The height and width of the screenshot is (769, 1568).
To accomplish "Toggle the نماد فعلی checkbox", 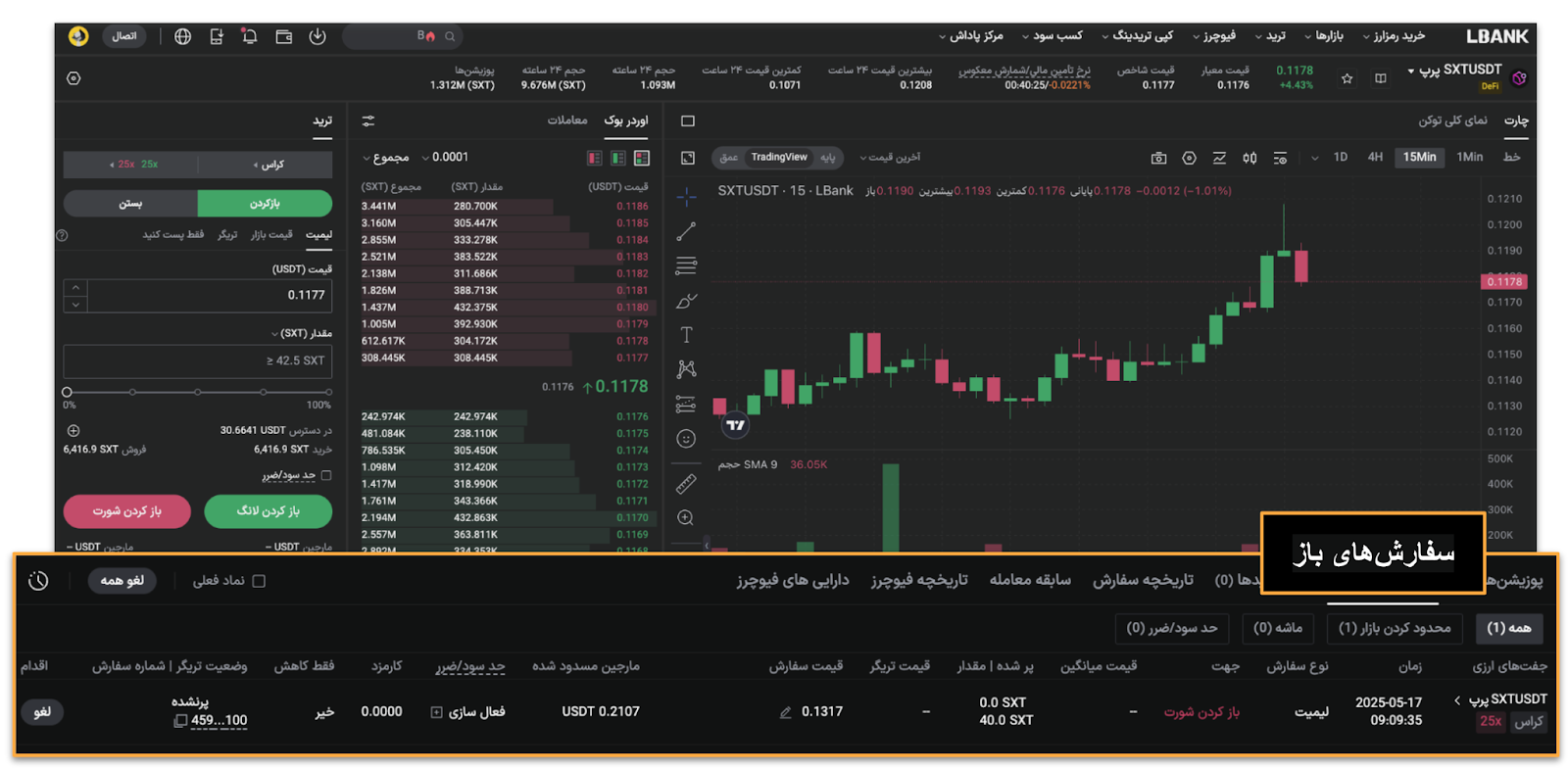I will 259,581.
